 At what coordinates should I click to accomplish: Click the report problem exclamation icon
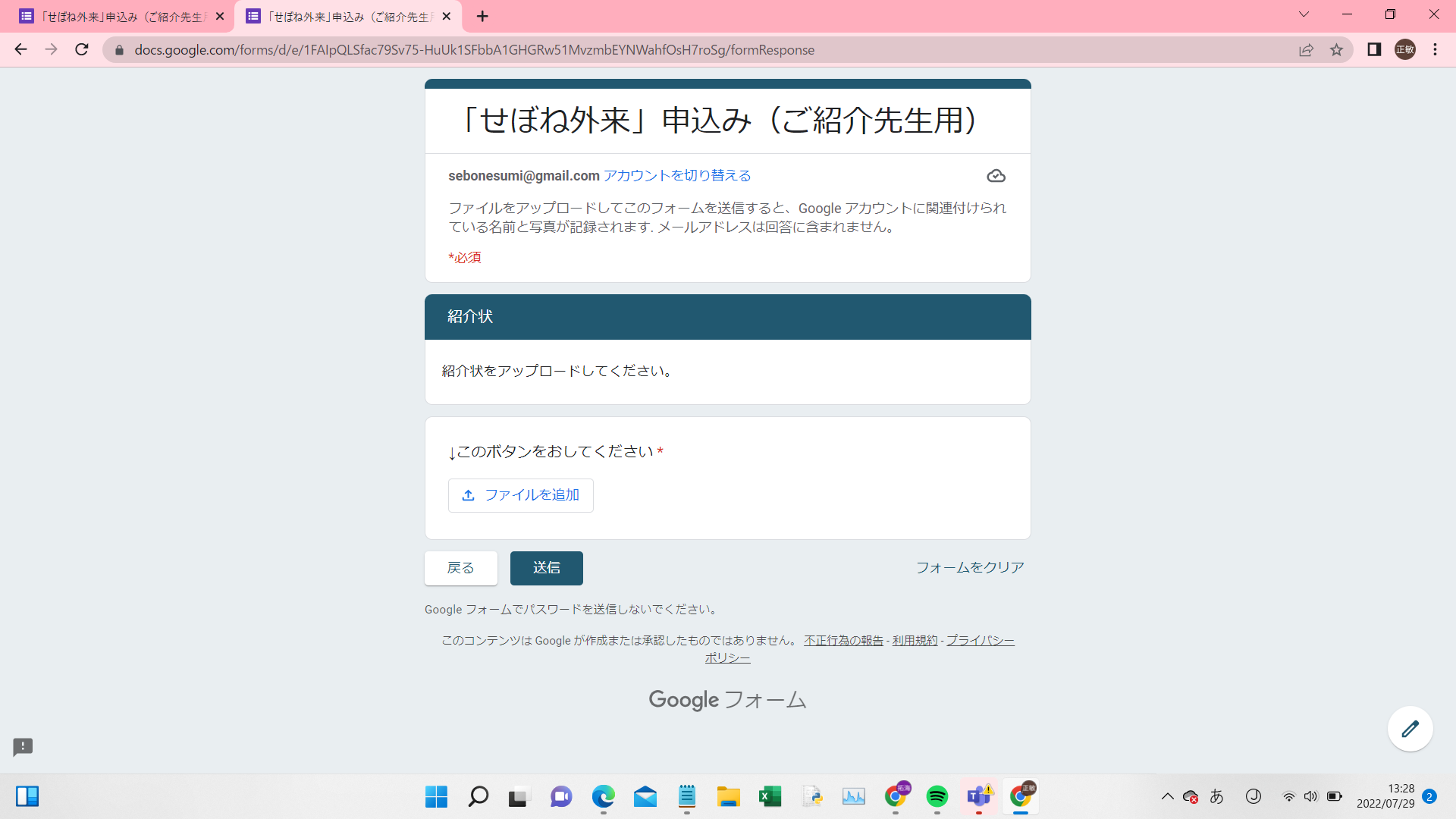coord(23,747)
